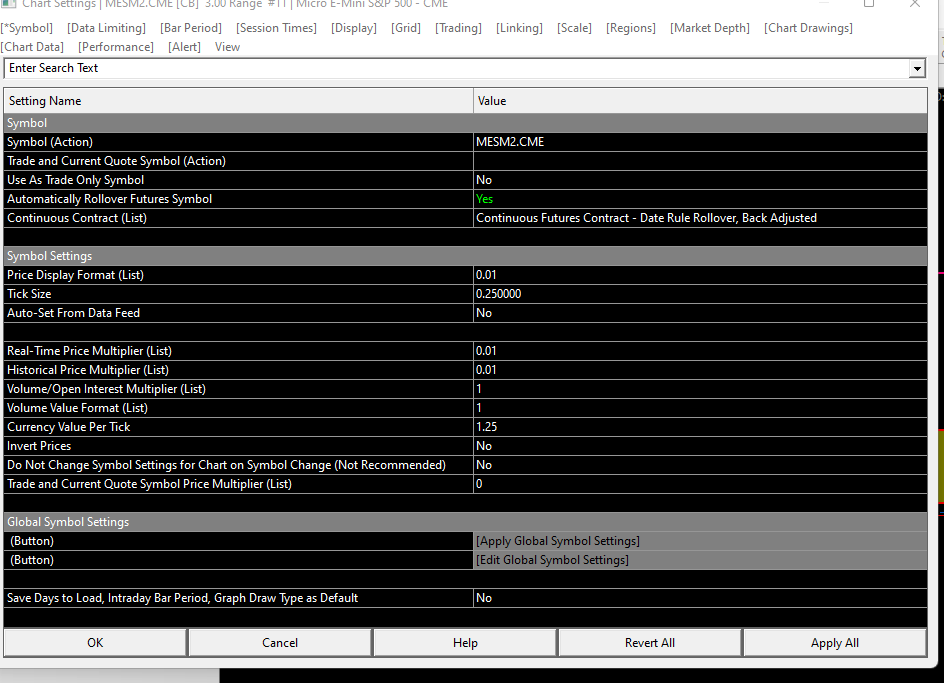Image resolution: width=944 pixels, height=683 pixels.
Task: Toggle Auto-Set From Data Feed value
Action: (x=700, y=313)
